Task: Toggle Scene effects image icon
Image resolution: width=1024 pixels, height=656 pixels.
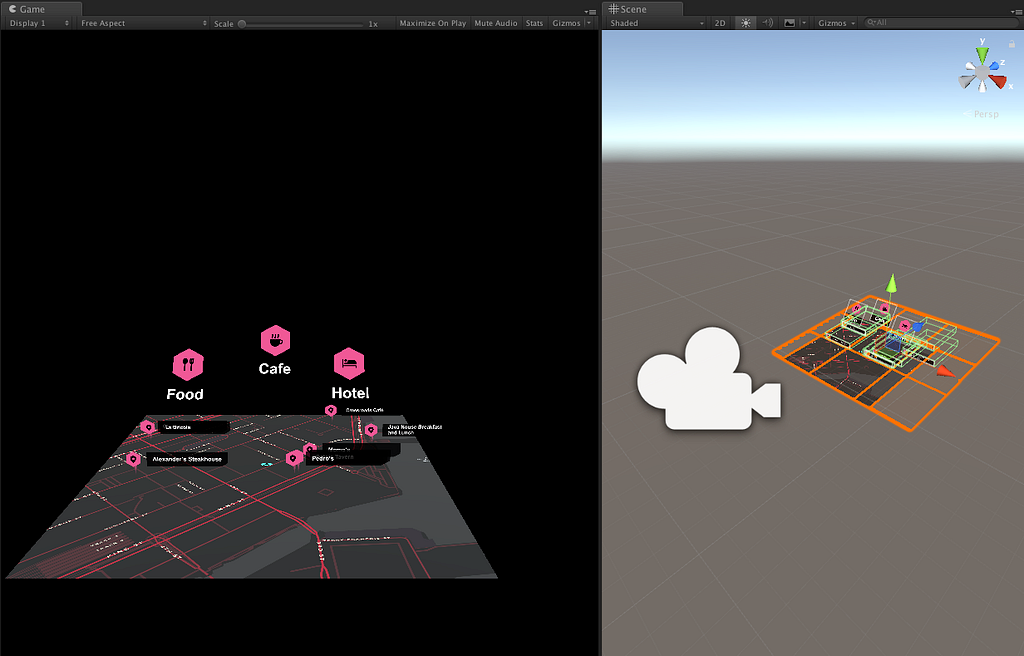Action: pyautogui.click(x=790, y=23)
